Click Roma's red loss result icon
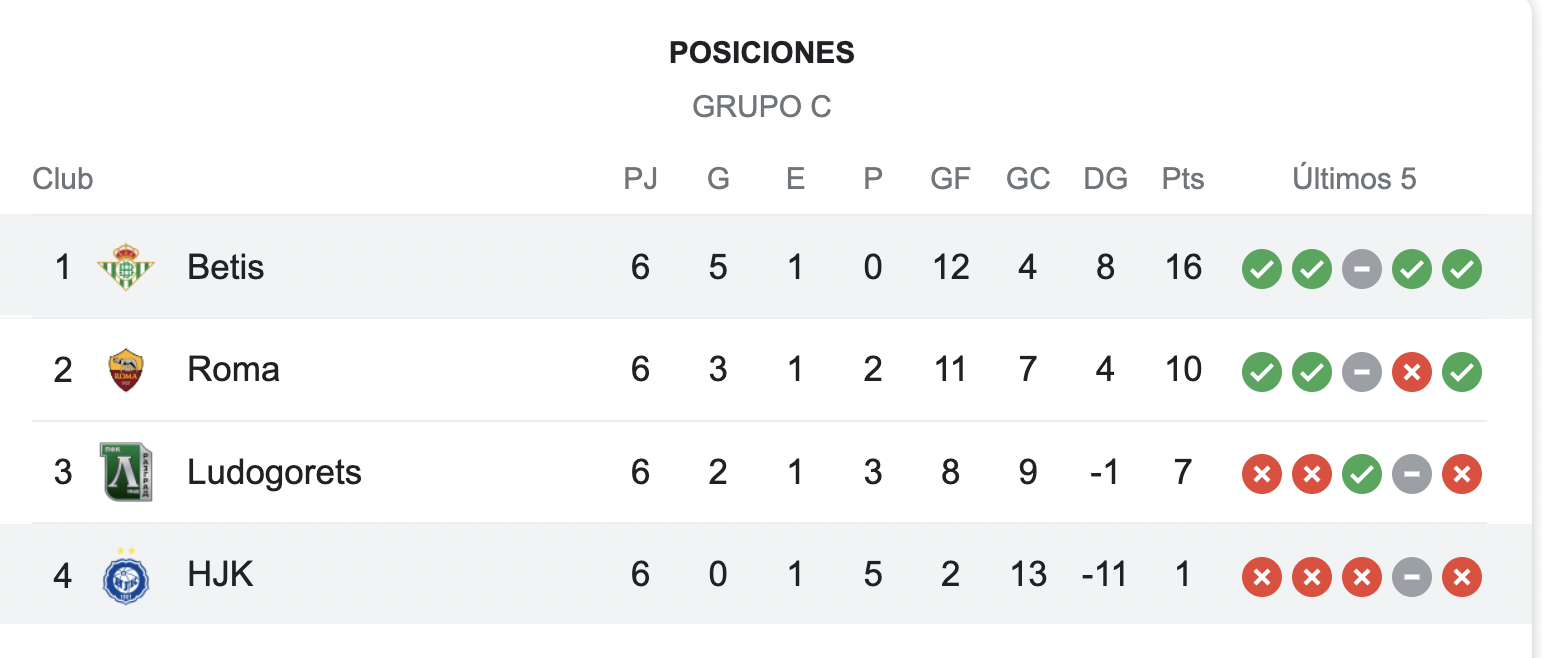 [x=1412, y=371]
